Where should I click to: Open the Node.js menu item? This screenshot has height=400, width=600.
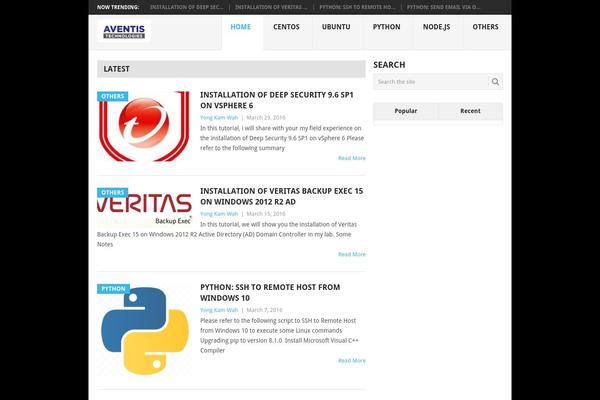pos(436,27)
